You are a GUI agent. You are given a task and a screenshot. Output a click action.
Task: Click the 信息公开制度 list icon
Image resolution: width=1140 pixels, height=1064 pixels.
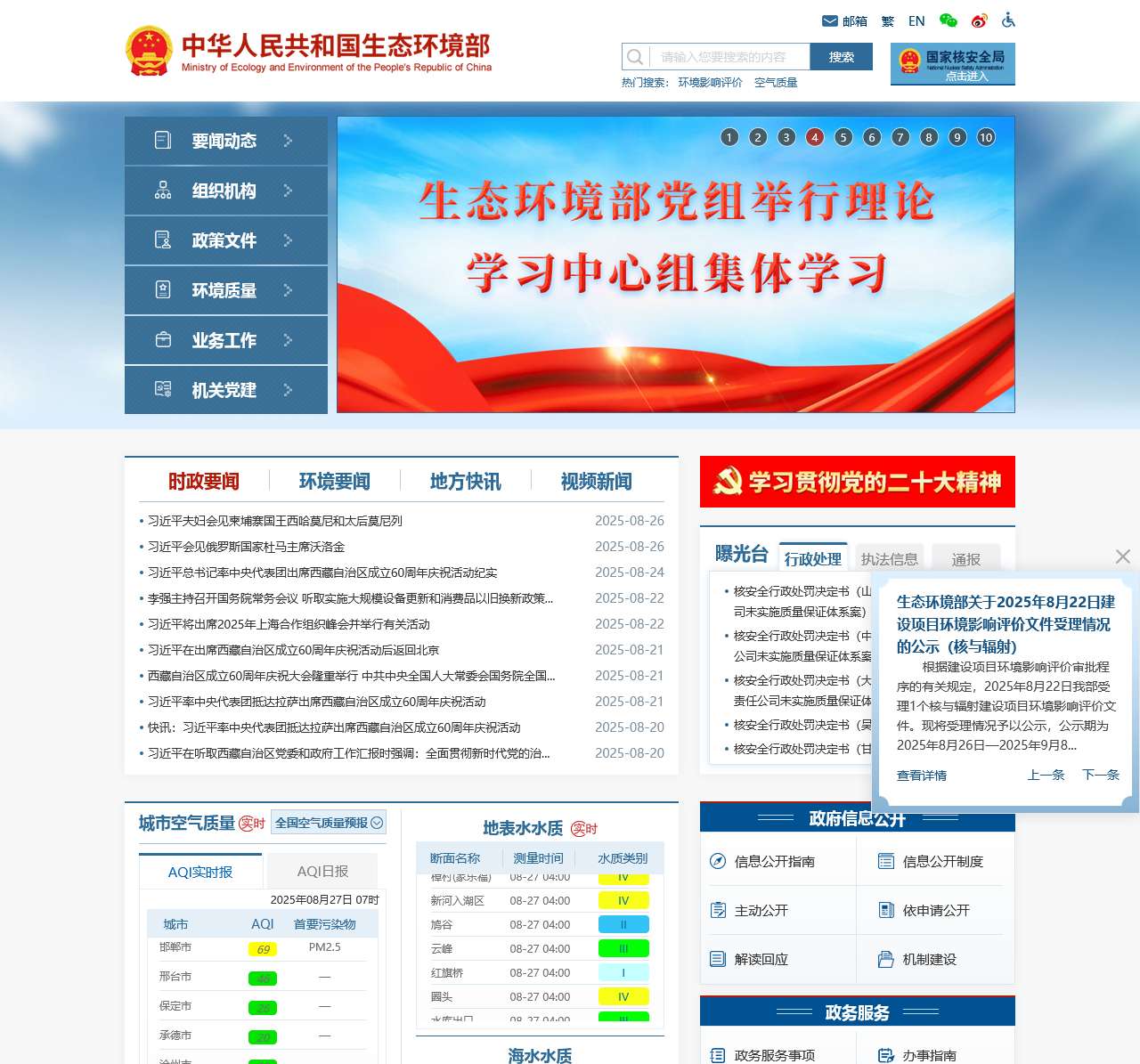pos(886,861)
